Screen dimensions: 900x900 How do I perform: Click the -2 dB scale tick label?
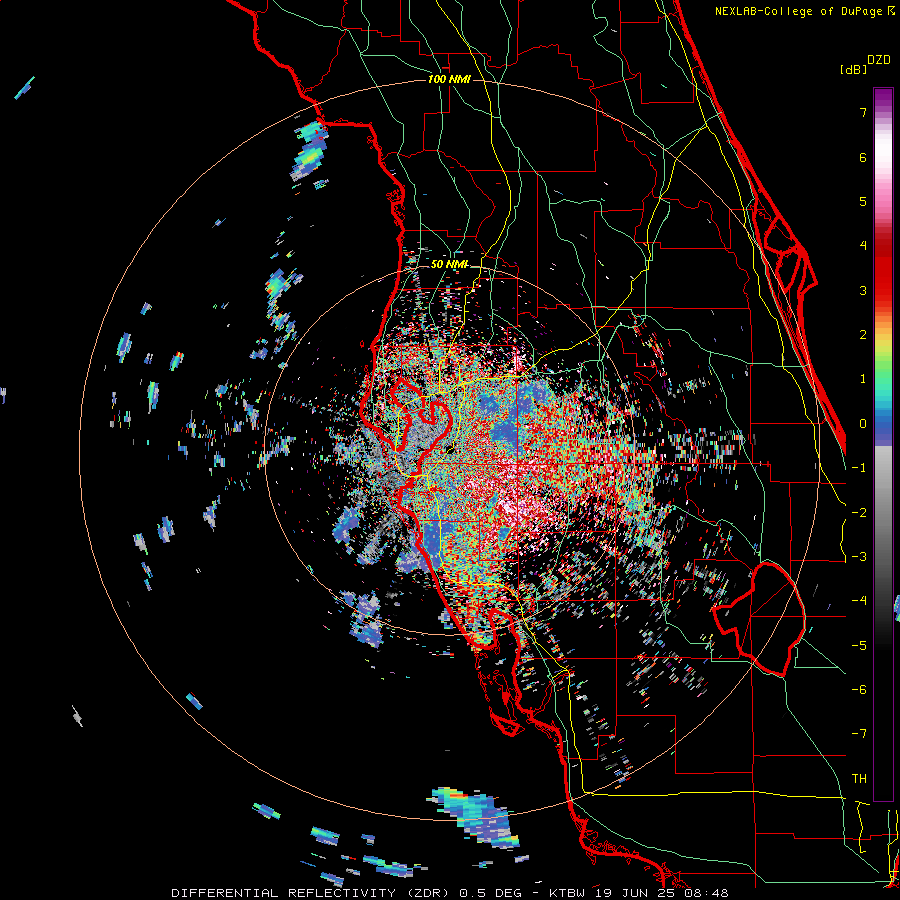click(859, 513)
